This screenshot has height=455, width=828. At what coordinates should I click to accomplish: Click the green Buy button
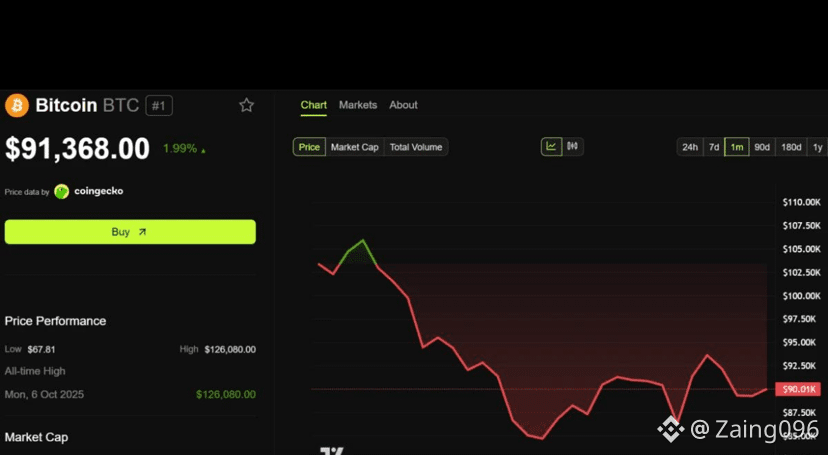[130, 232]
